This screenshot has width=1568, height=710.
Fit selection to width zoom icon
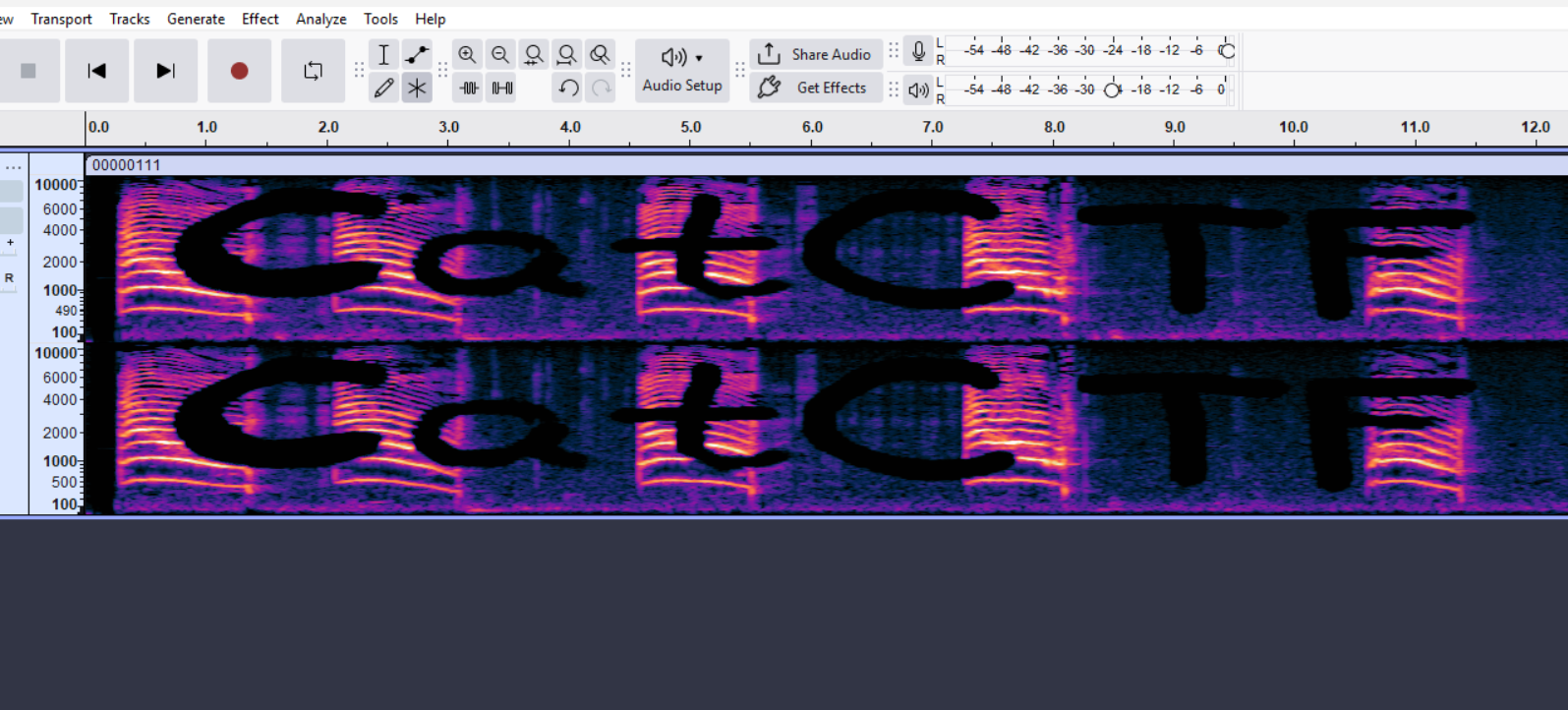(x=534, y=54)
